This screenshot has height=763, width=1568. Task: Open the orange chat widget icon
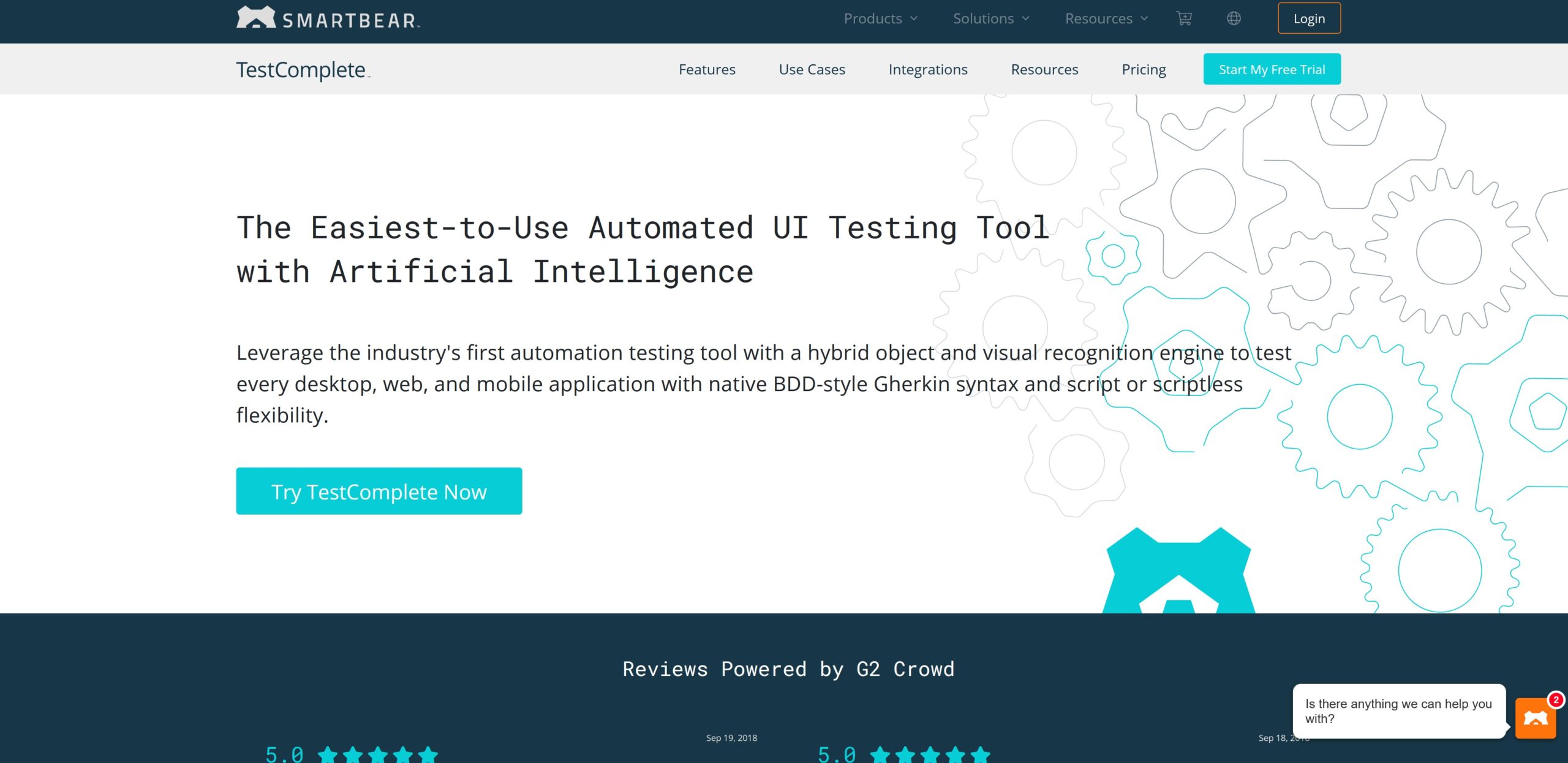(1536, 718)
